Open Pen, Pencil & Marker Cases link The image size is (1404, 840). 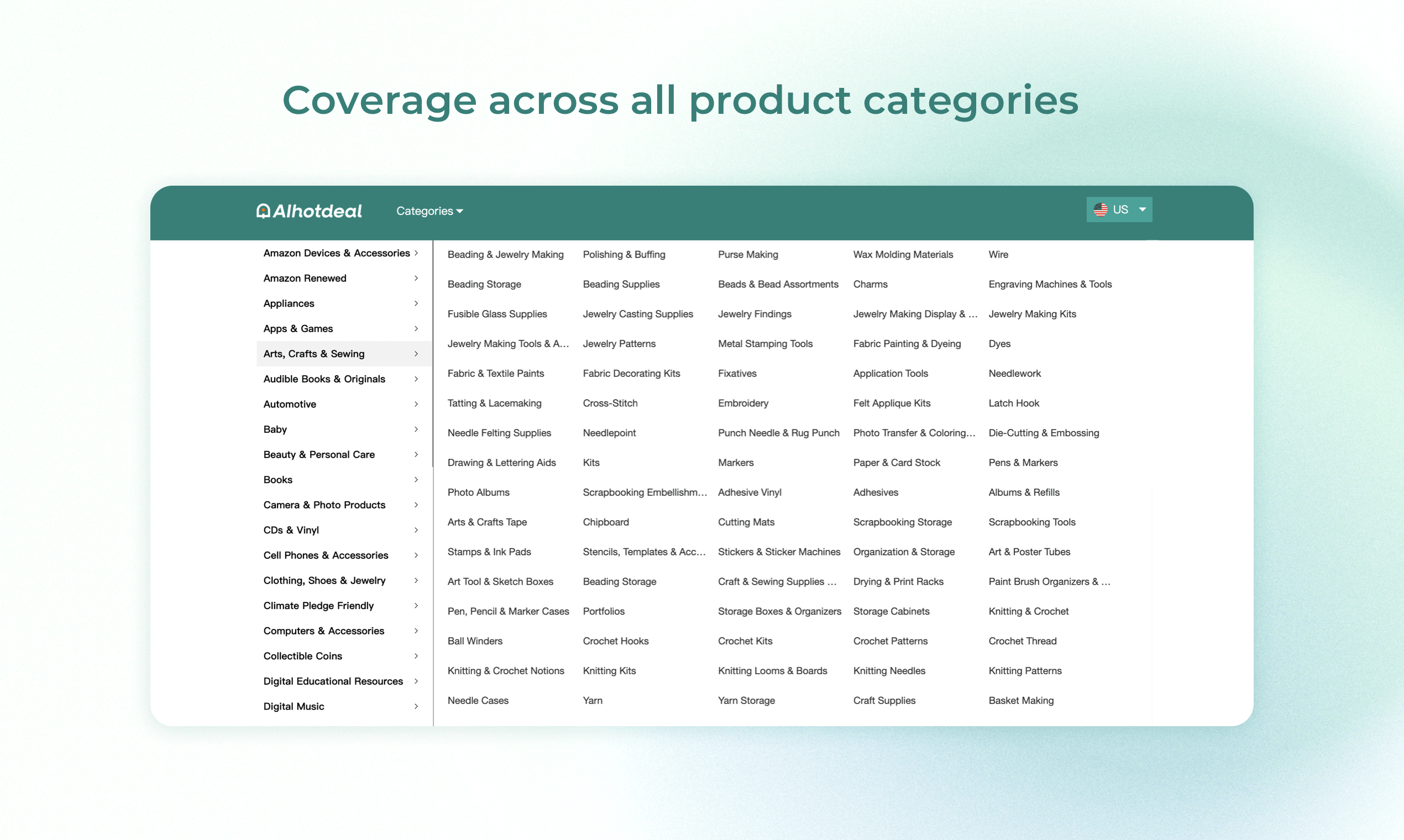[x=508, y=611]
